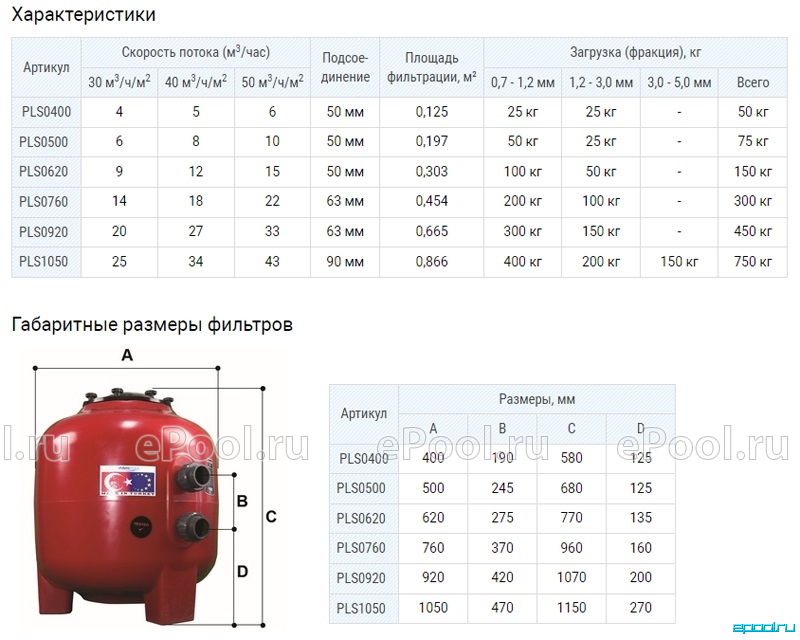Click the 0,454 filtration area value

tap(432, 201)
